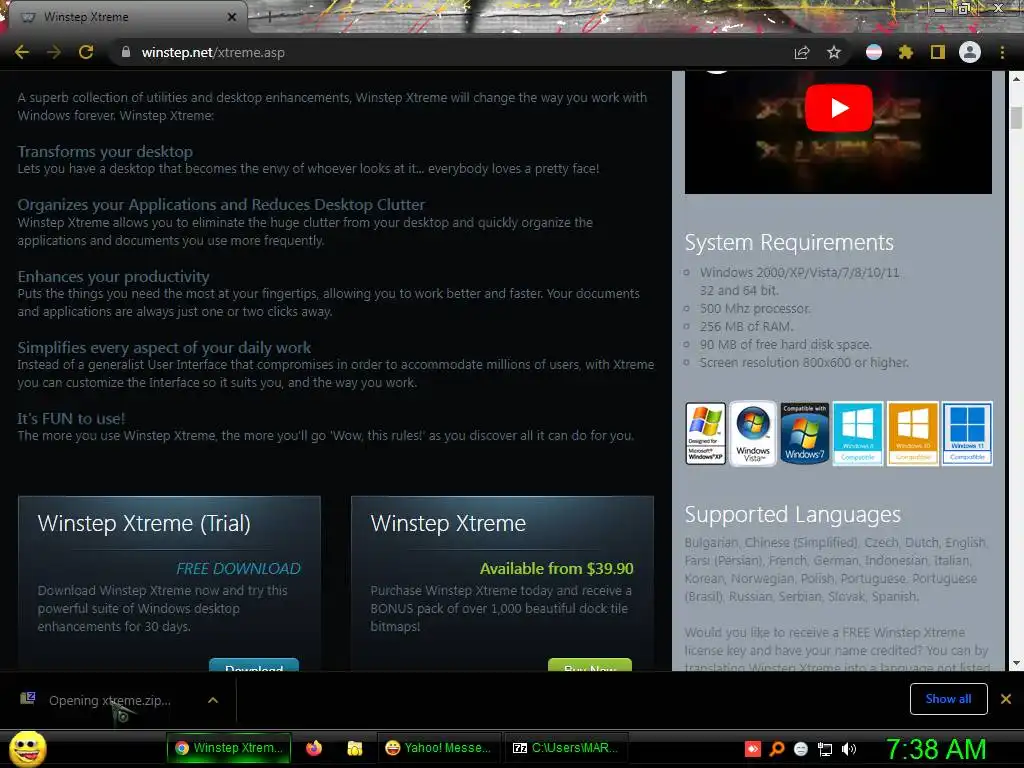
Task: Click the page scrollbar up arrow
Action: [1016, 78]
